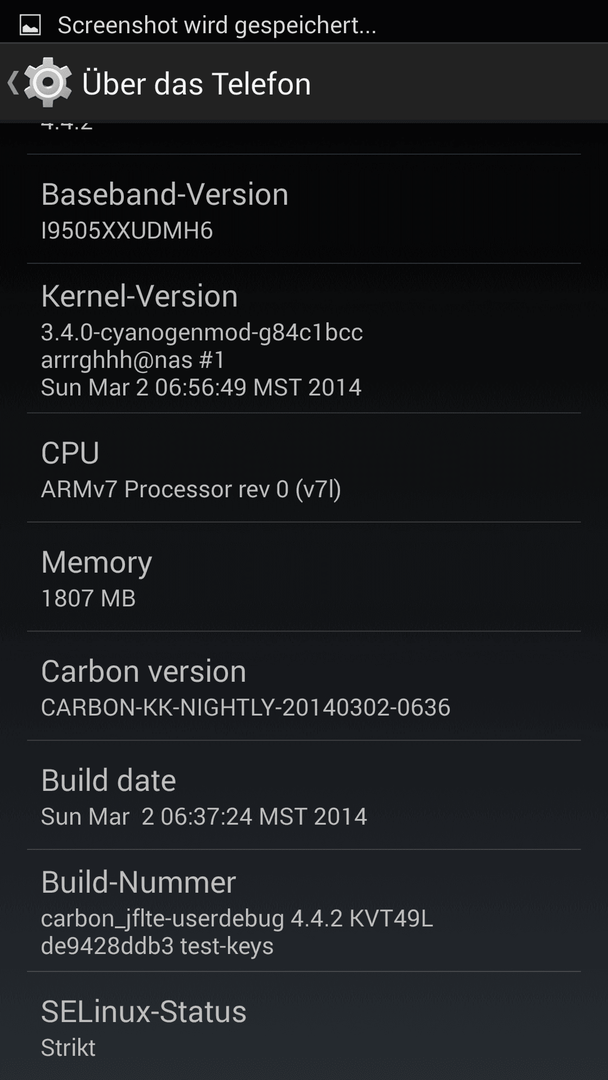Tap the Kernel-Version entry

pyautogui.click(x=304, y=338)
